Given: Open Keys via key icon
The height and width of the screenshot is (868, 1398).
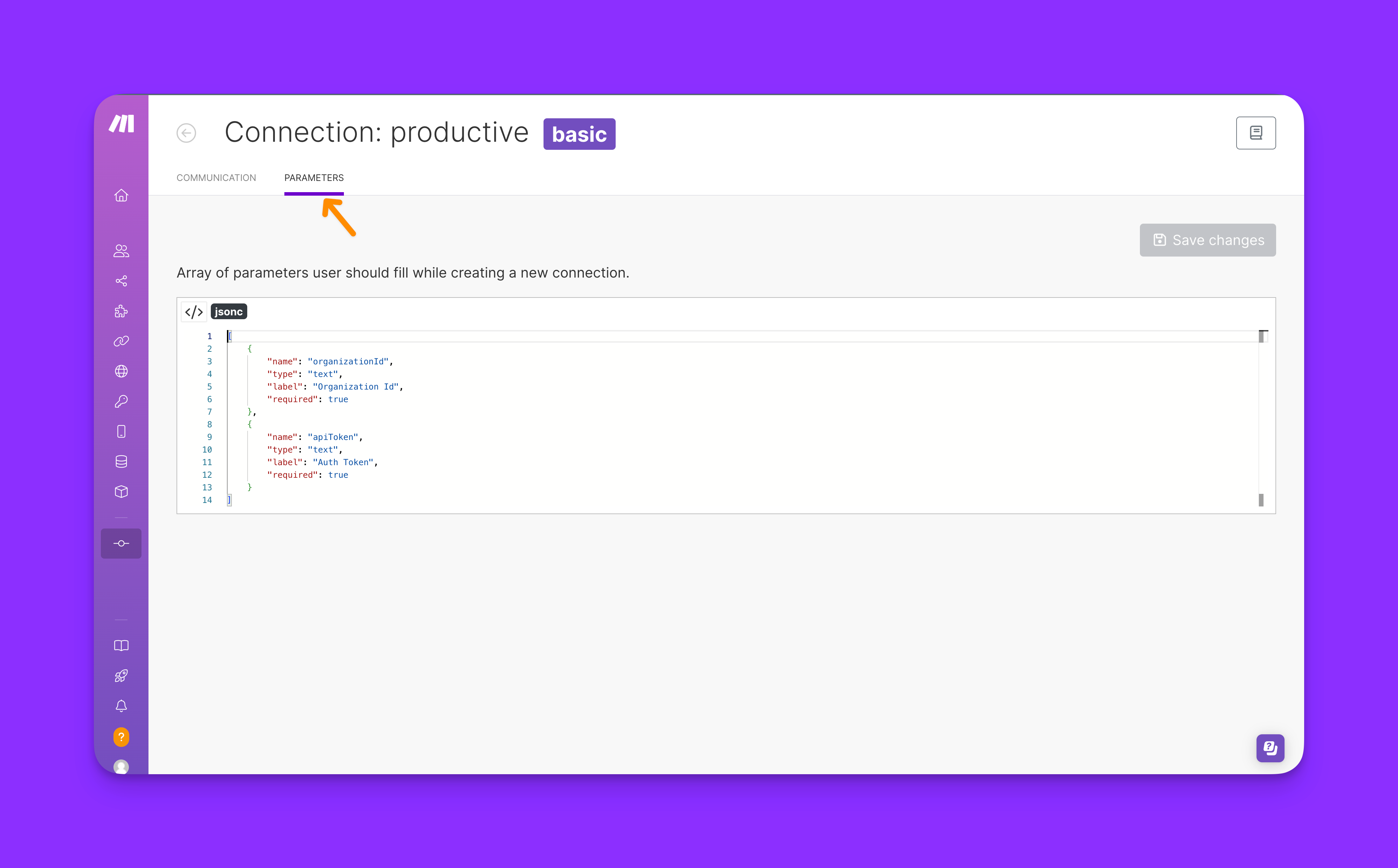Looking at the screenshot, I should 121,401.
